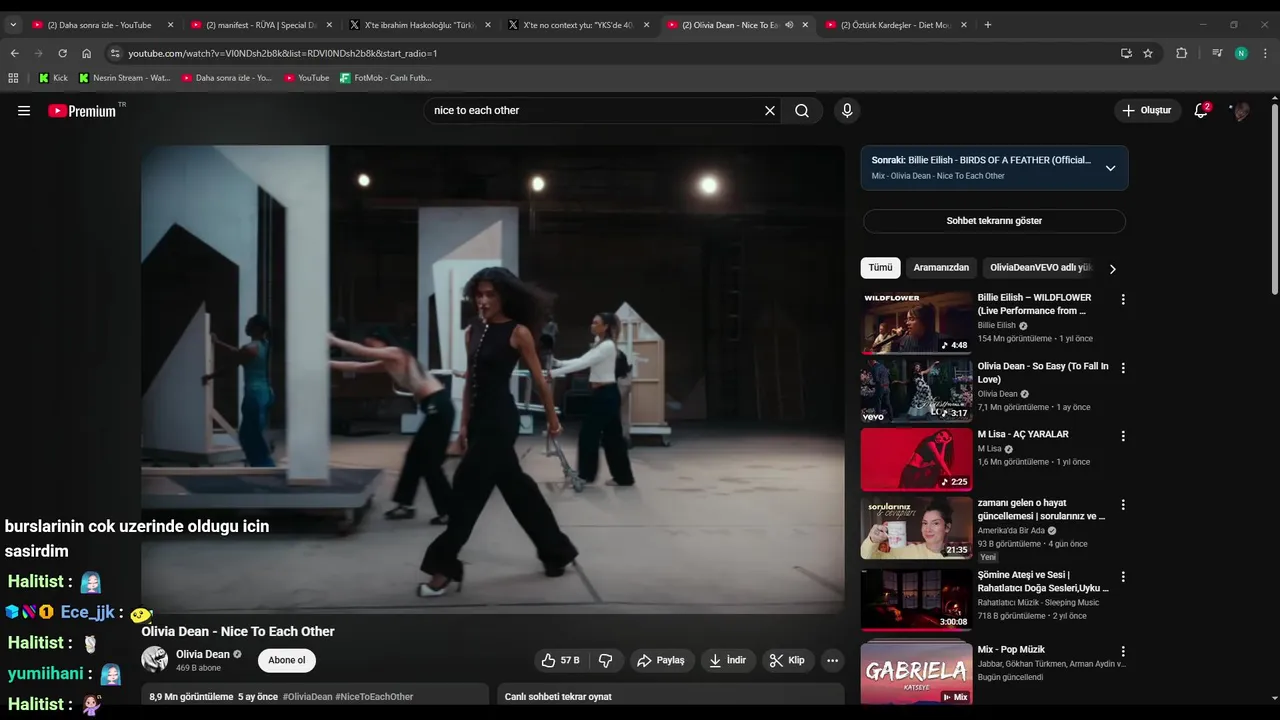
Task: Open options for Şömine Ateşi ve Sesi video
Action: (x=1123, y=577)
